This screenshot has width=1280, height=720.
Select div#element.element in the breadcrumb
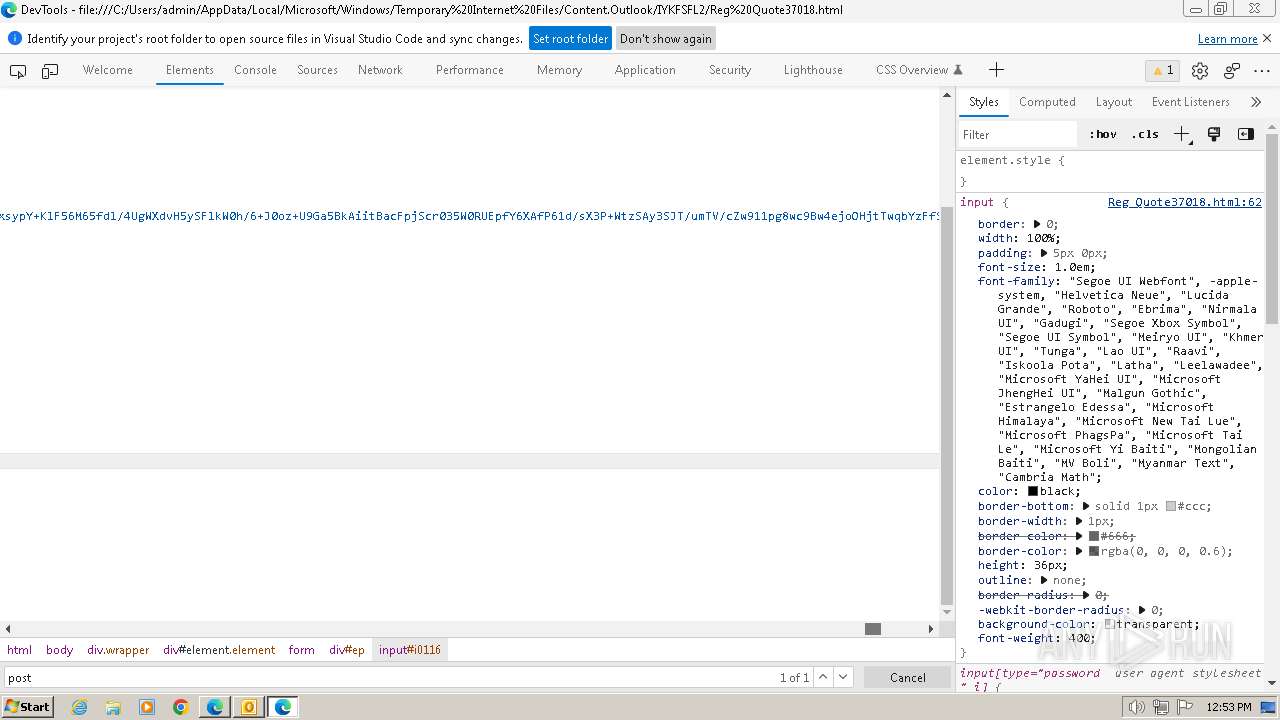coord(219,650)
